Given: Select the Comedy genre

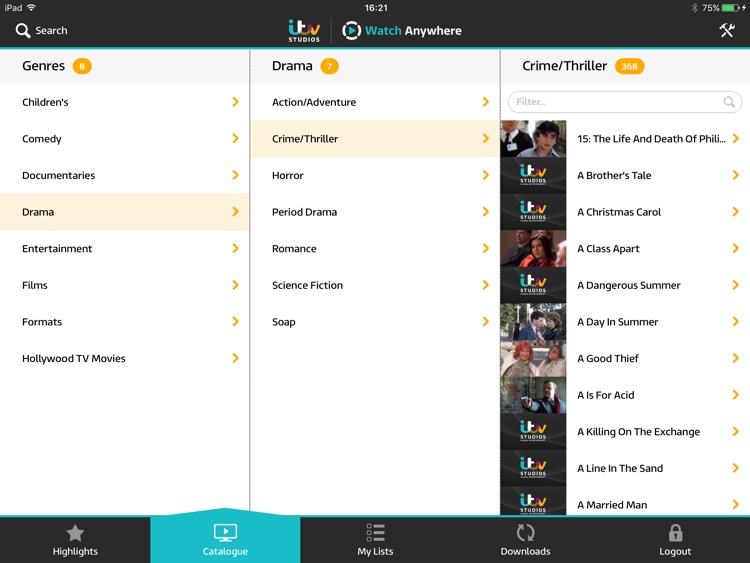Looking at the screenshot, I should pos(124,139).
